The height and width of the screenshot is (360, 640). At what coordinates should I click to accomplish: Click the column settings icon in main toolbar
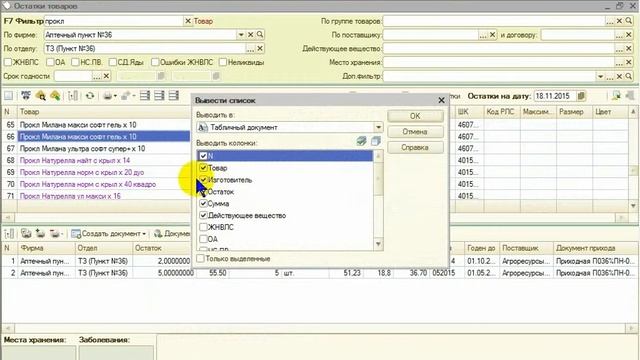tap(73, 96)
